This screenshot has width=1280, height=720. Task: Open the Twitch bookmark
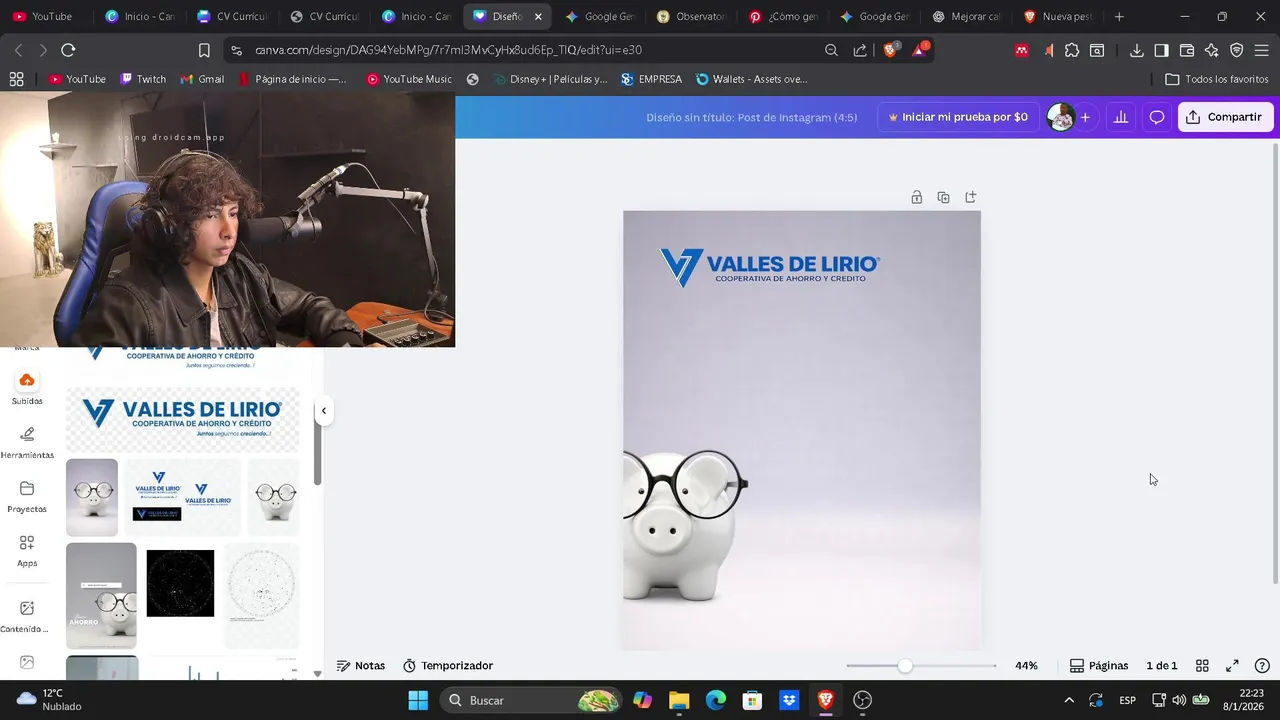tap(143, 79)
